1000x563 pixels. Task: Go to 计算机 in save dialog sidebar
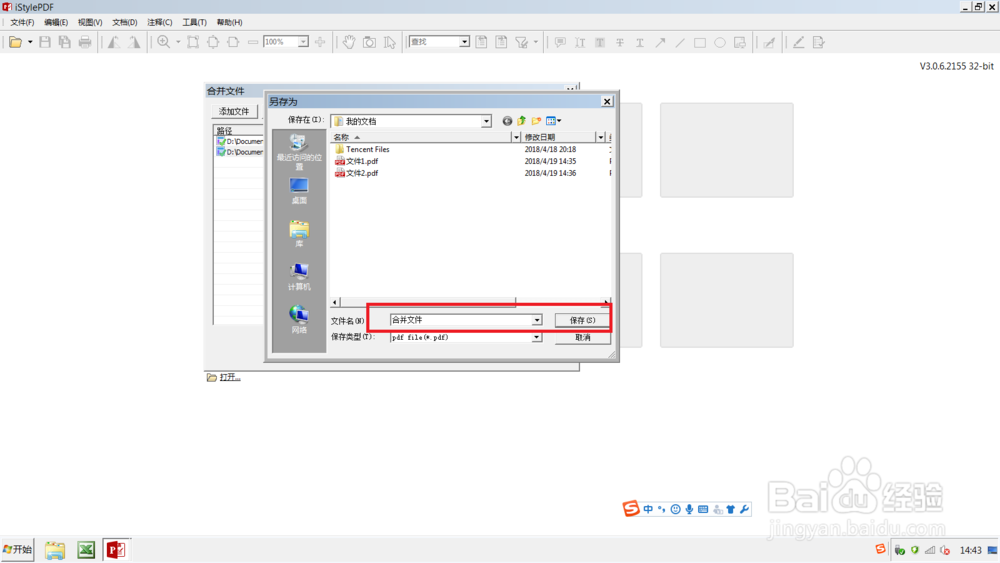[x=299, y=277]
